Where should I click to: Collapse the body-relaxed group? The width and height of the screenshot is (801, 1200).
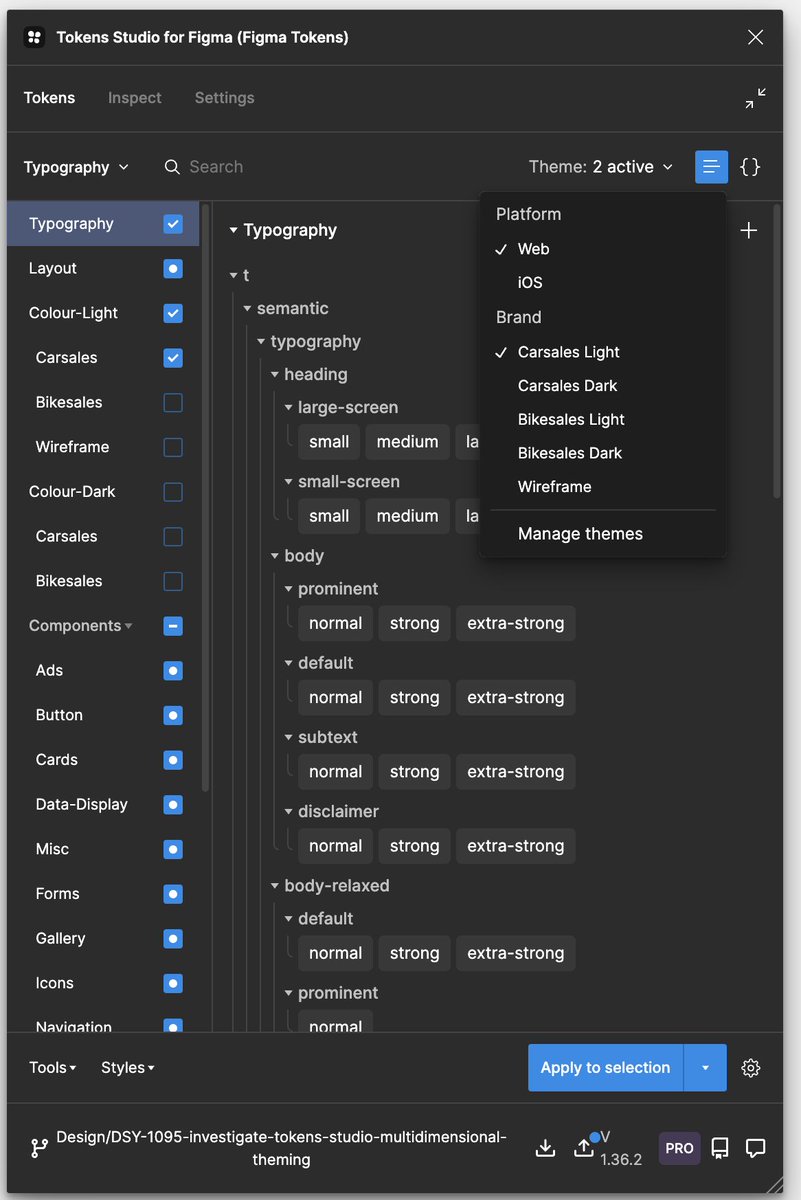coord(330,885)
